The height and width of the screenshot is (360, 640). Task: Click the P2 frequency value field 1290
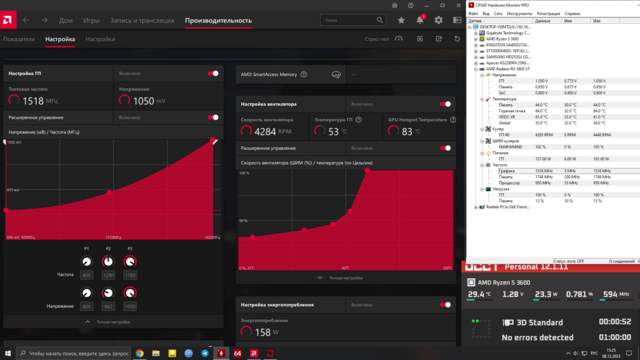pos(108,275)
